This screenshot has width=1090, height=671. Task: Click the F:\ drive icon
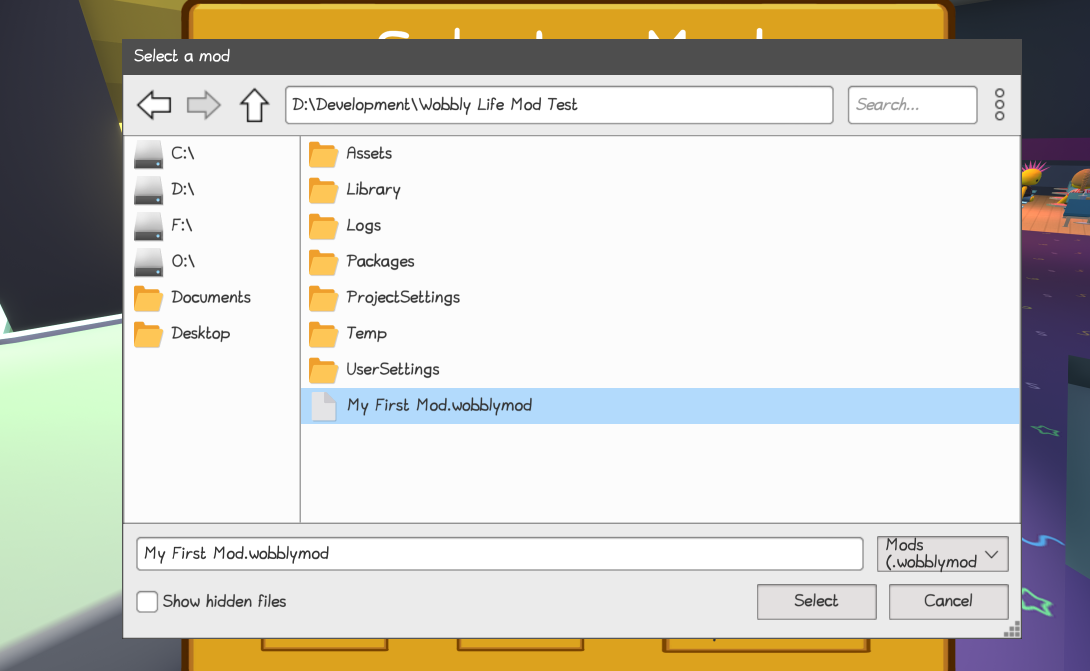[x=148, y=226]
